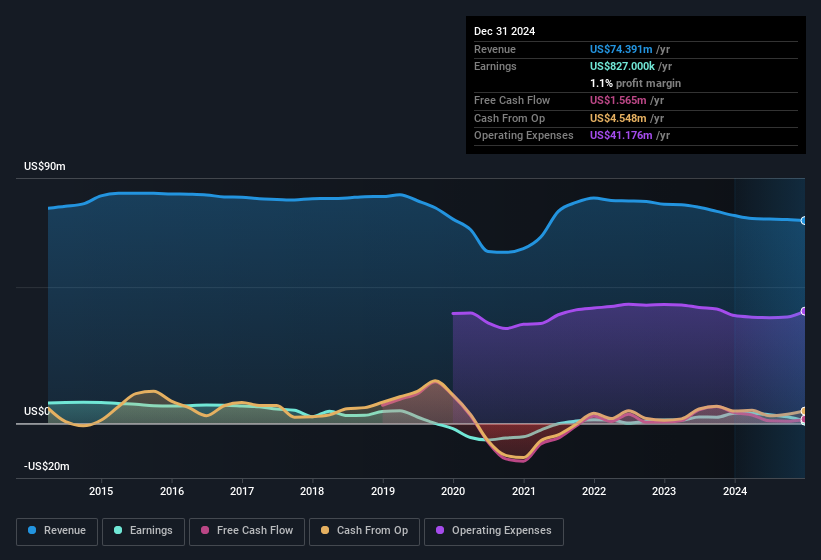Click the US$90m y-axis label
Screen dimensions: 821x560
pos(45,166)
